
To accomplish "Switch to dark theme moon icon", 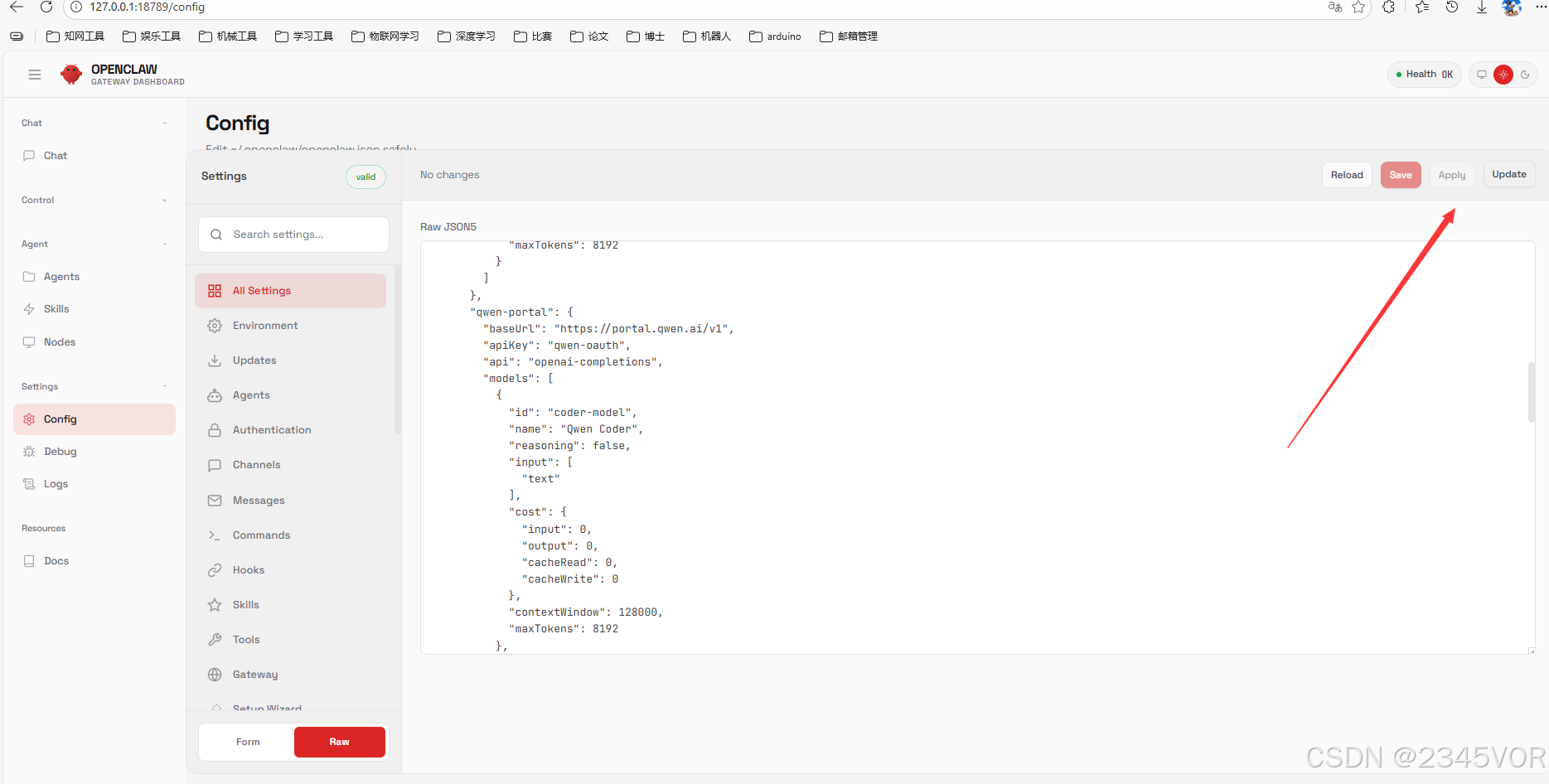I will coord(1525,75).
